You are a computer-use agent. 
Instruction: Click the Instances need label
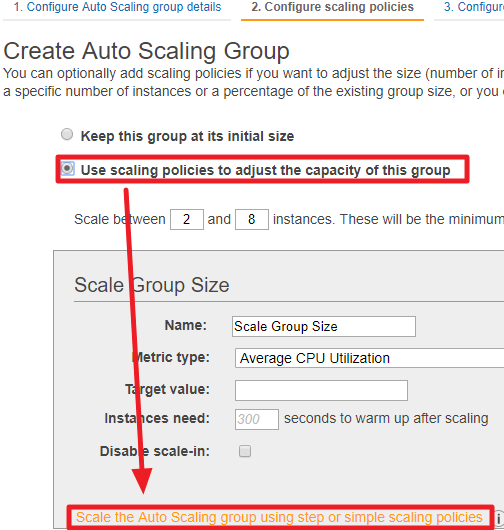coord(157,418)
